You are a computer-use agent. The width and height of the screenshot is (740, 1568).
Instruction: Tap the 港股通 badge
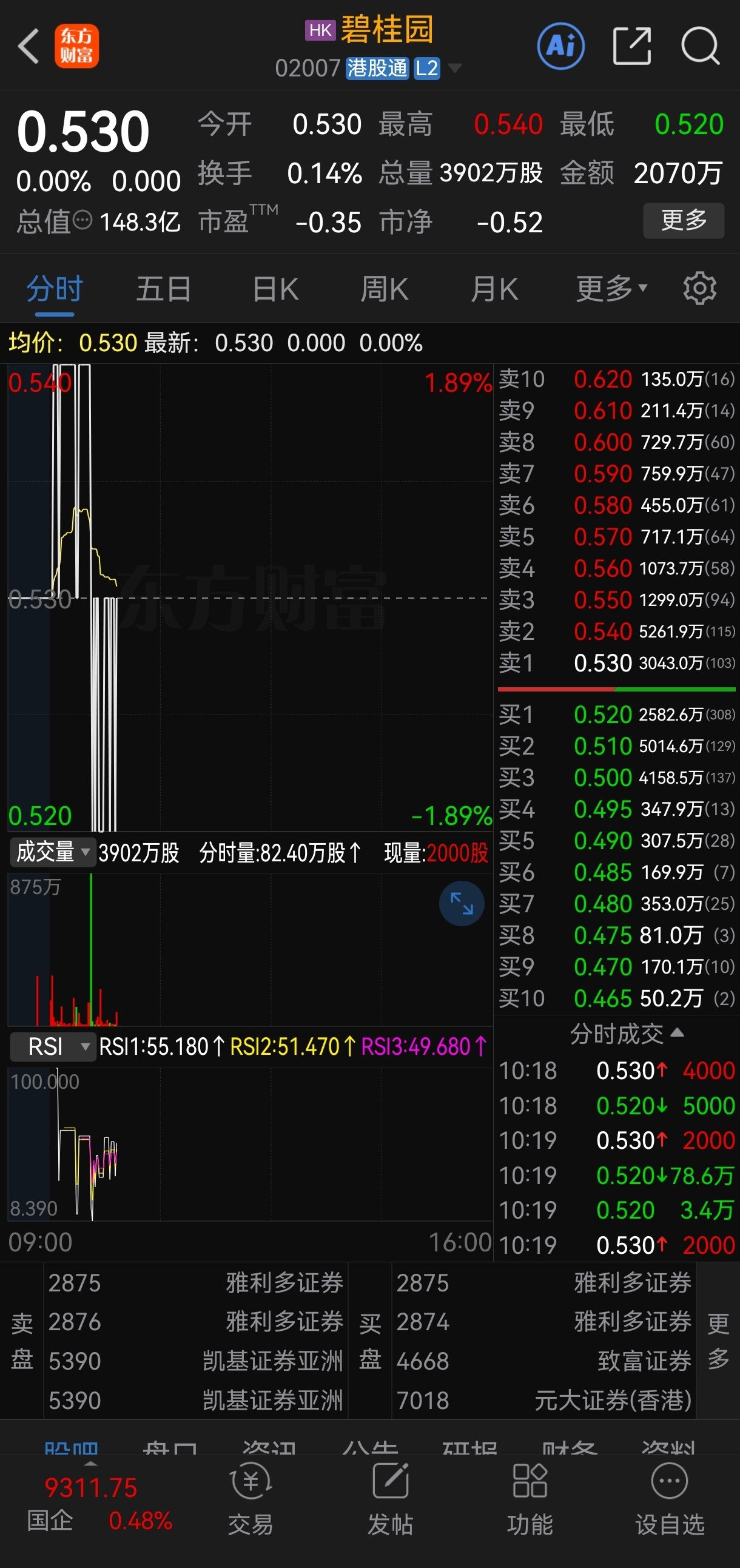pyautogui.click(x=377, y=68)
